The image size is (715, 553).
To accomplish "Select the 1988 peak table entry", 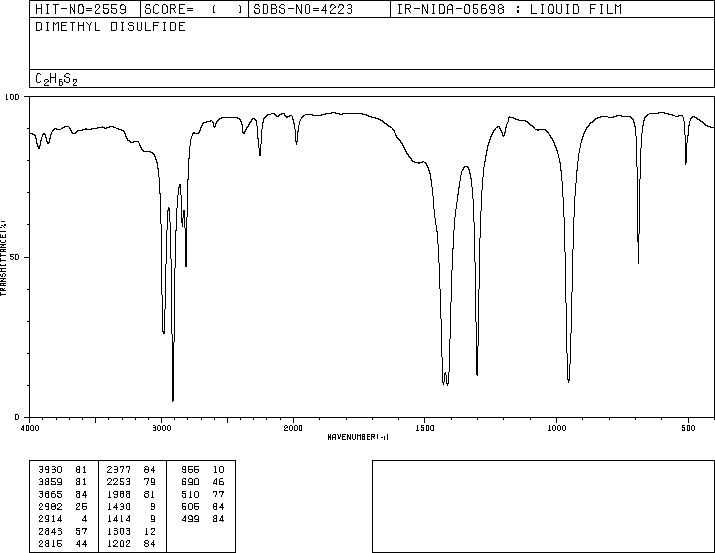I will coord(119,494).
